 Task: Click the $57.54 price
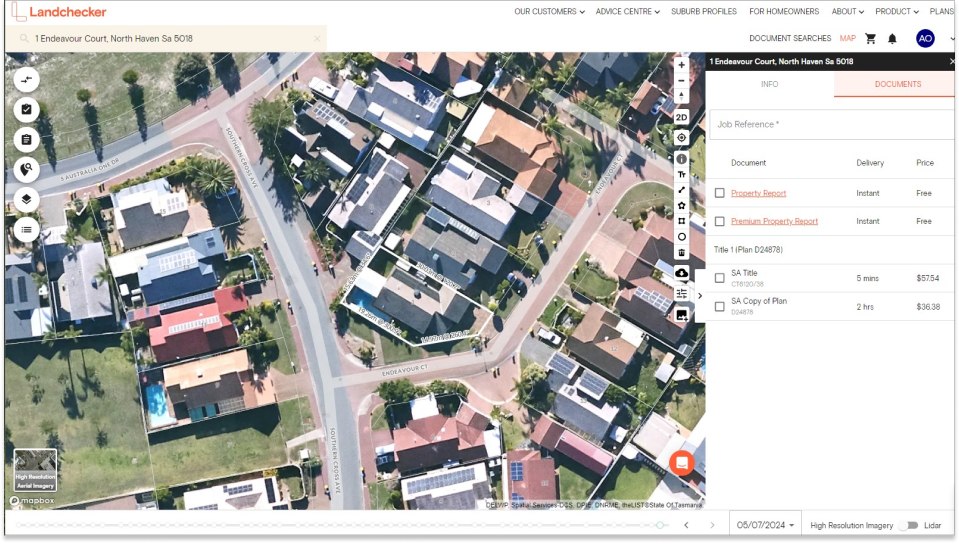[x=927, y=278]
